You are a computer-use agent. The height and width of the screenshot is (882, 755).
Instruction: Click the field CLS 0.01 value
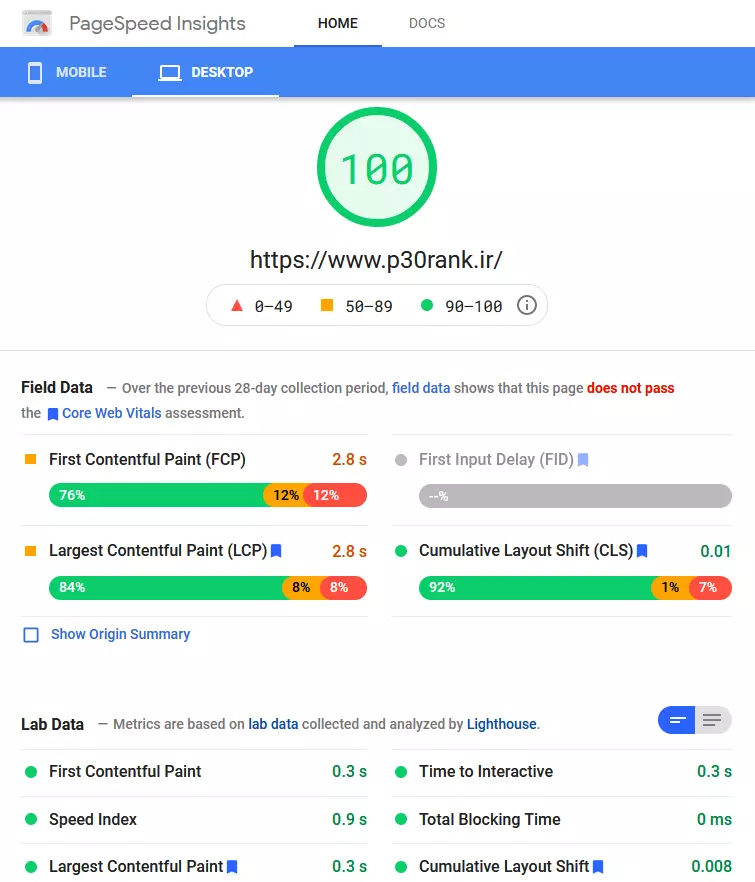tap(715, 551)
